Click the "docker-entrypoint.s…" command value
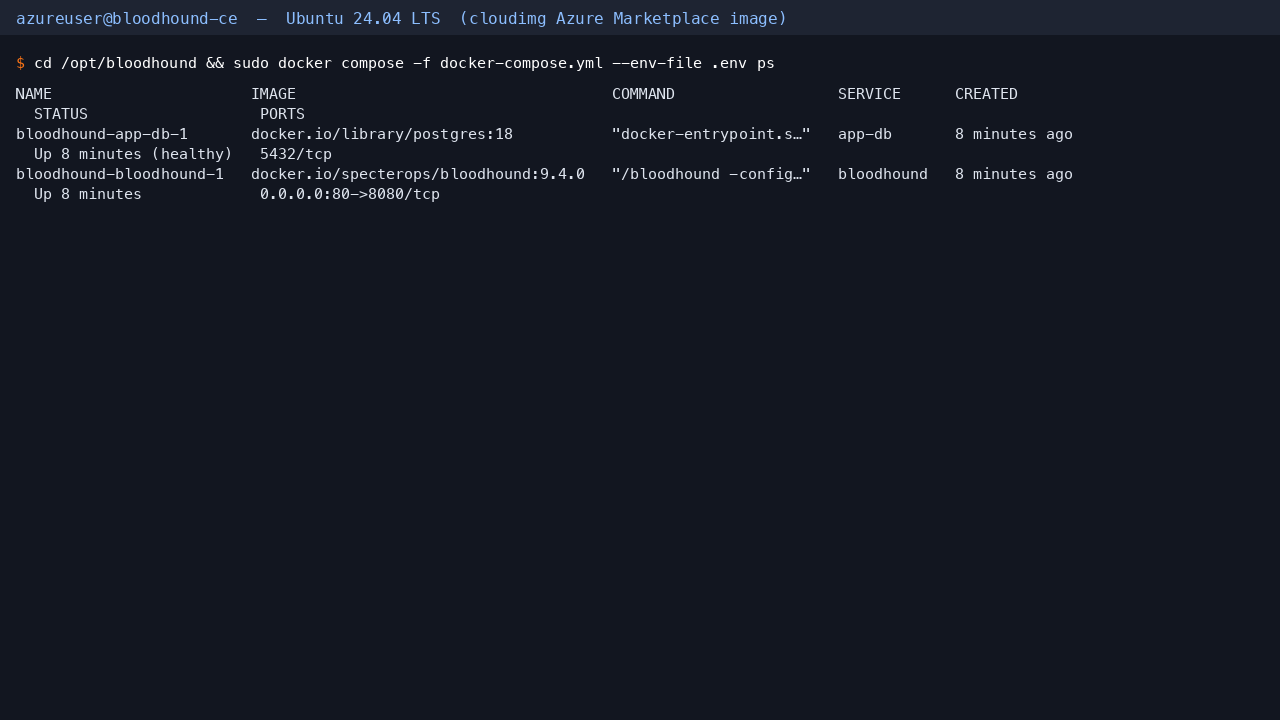 coord(711,134)
